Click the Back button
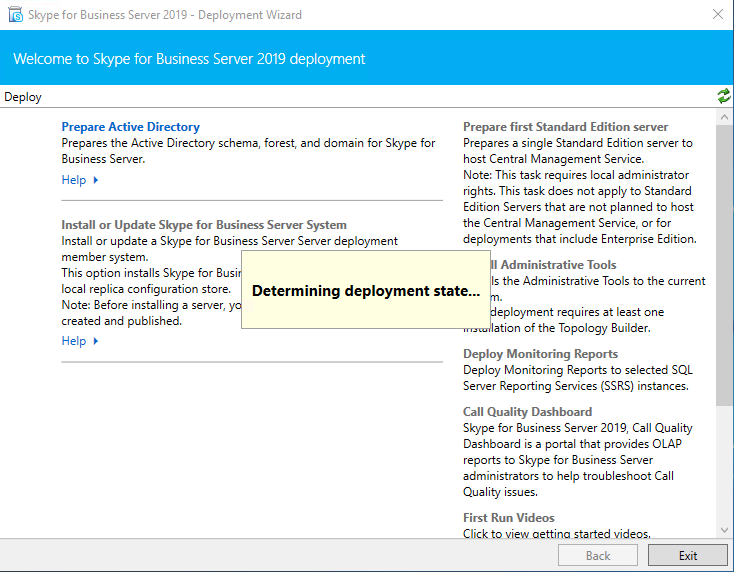734x572 pixels. point(598,555)
